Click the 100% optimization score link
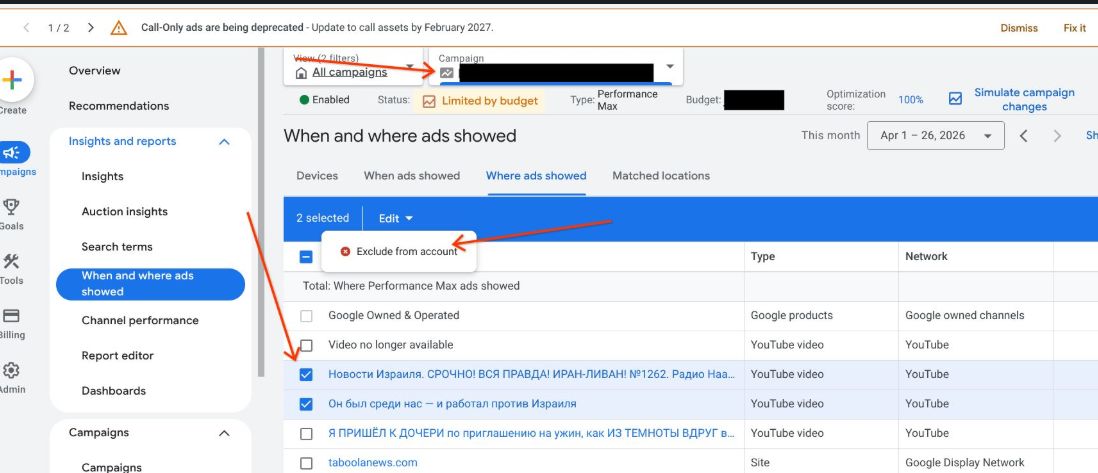This screenshot has height=473, width=1098. click(x=910, y=100)
